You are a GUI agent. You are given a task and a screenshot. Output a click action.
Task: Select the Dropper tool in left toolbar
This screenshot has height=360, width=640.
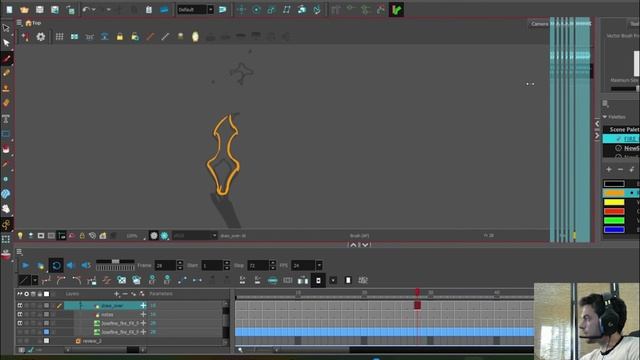6,164
